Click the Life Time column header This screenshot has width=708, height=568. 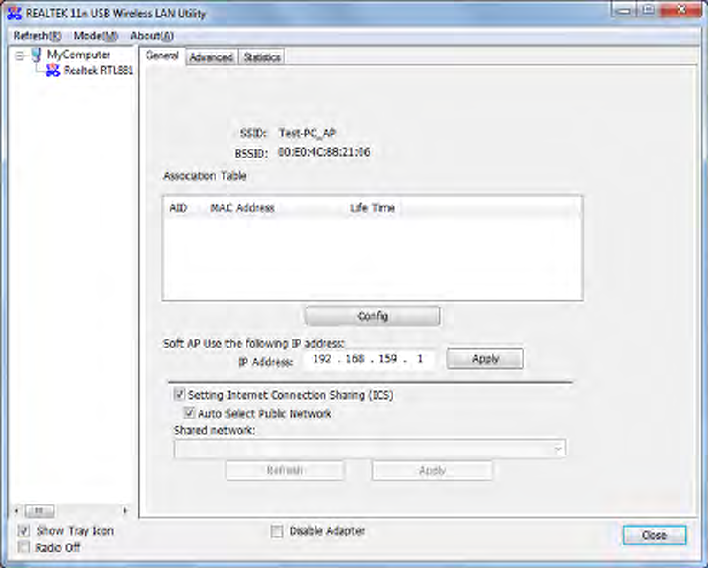373,208
